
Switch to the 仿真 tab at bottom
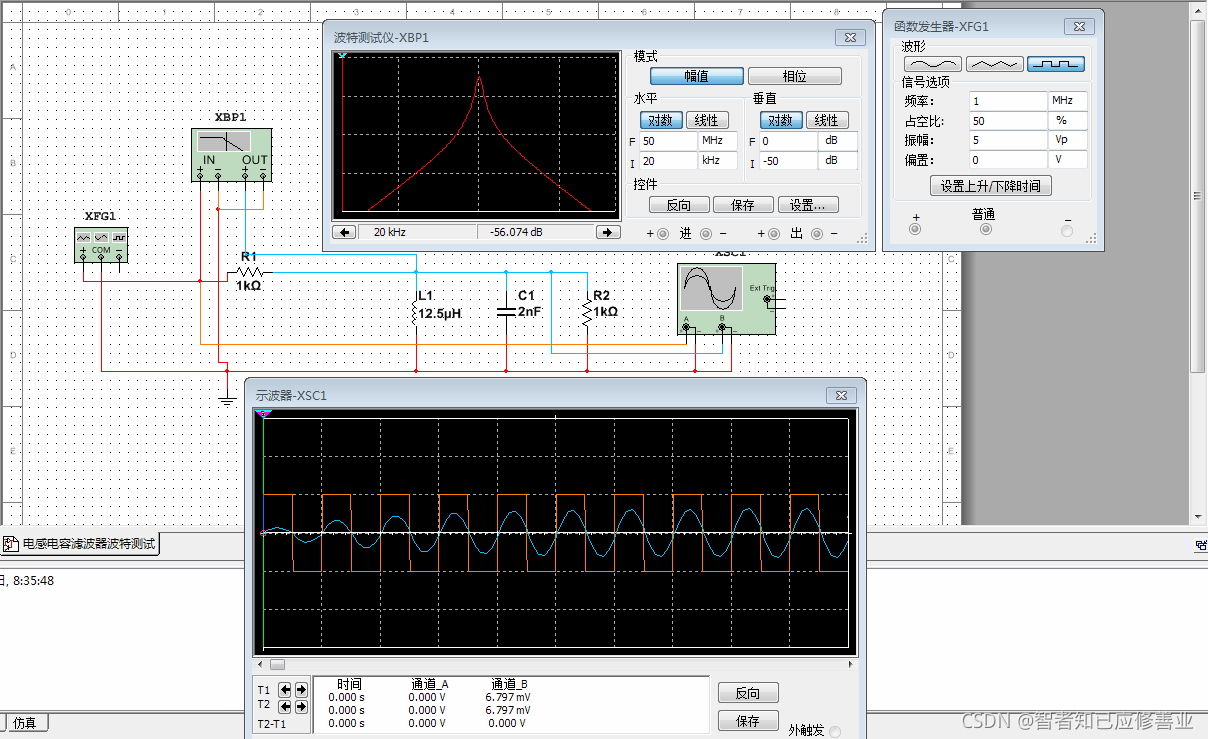pyautogui.click(x=25, y=722)
